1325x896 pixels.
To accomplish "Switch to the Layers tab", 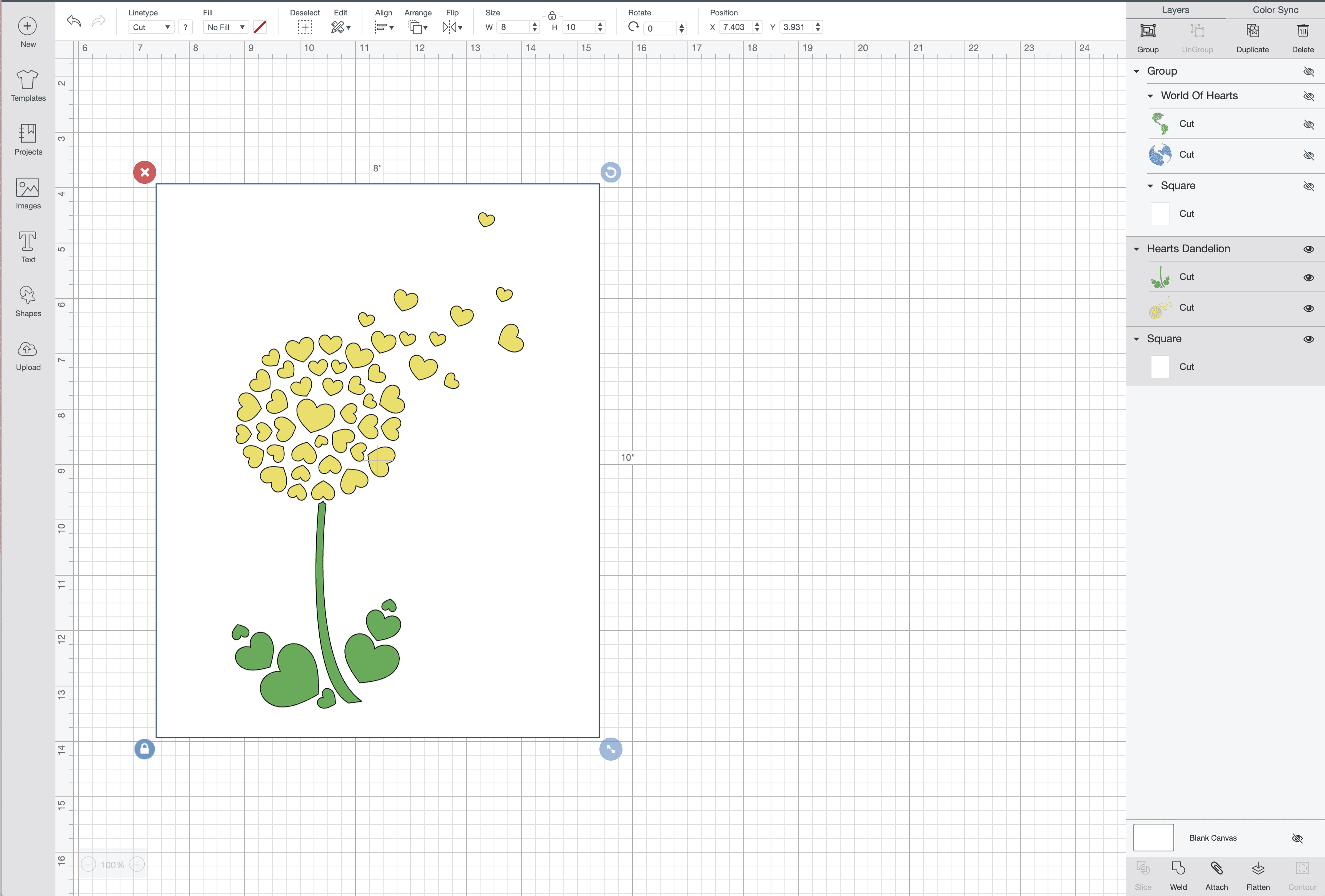I will click(1175, 10).
